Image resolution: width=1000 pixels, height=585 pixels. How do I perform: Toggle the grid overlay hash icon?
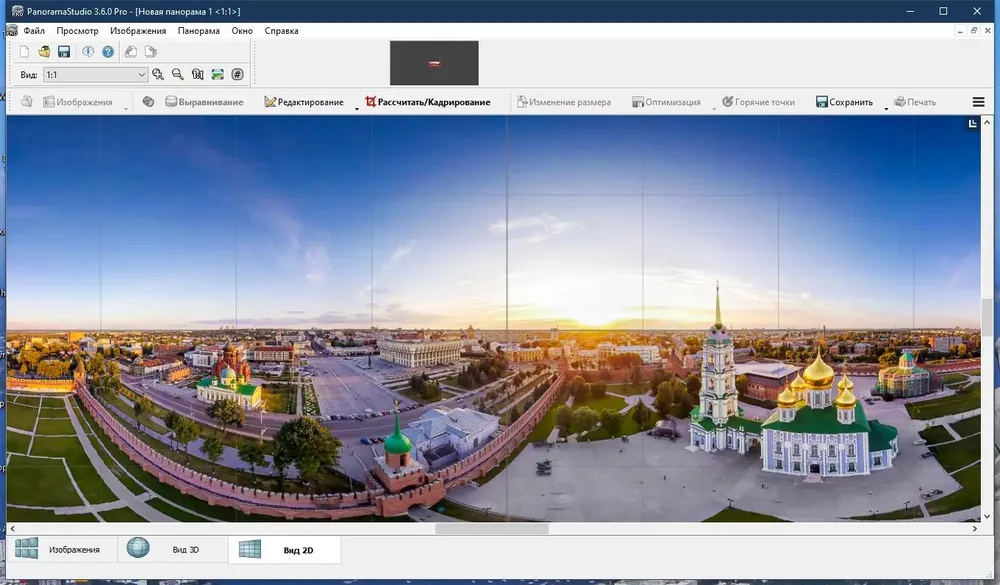tap(237, 75)
